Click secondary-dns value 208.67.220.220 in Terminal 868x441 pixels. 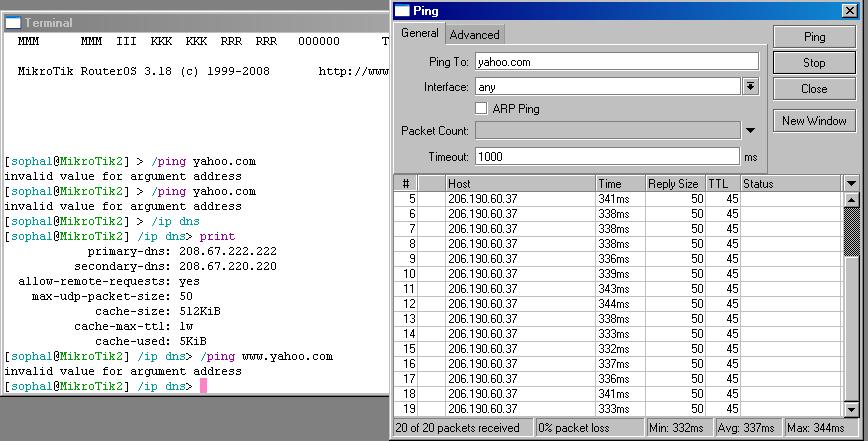228,266
